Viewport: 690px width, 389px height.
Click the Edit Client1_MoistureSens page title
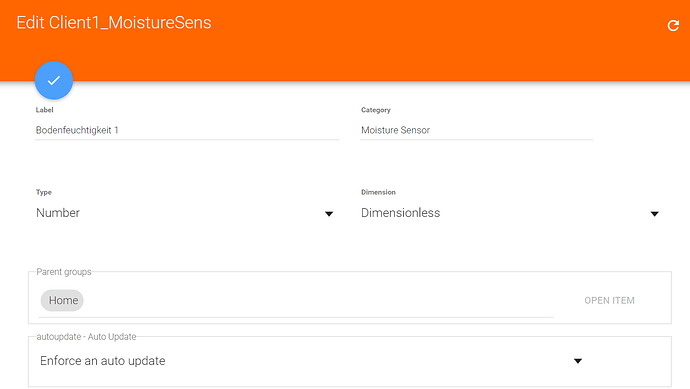click(114, 22)
